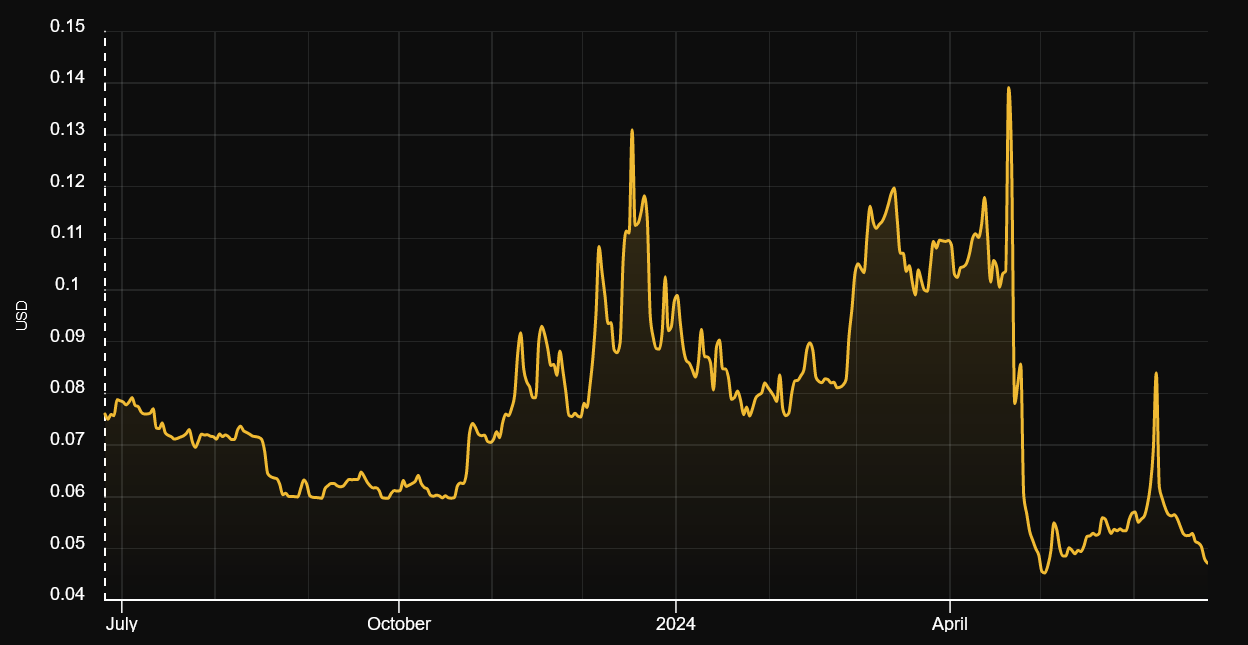Click the 0.07 y-axis label
The image size is (1248, 645).
point(67,441)
